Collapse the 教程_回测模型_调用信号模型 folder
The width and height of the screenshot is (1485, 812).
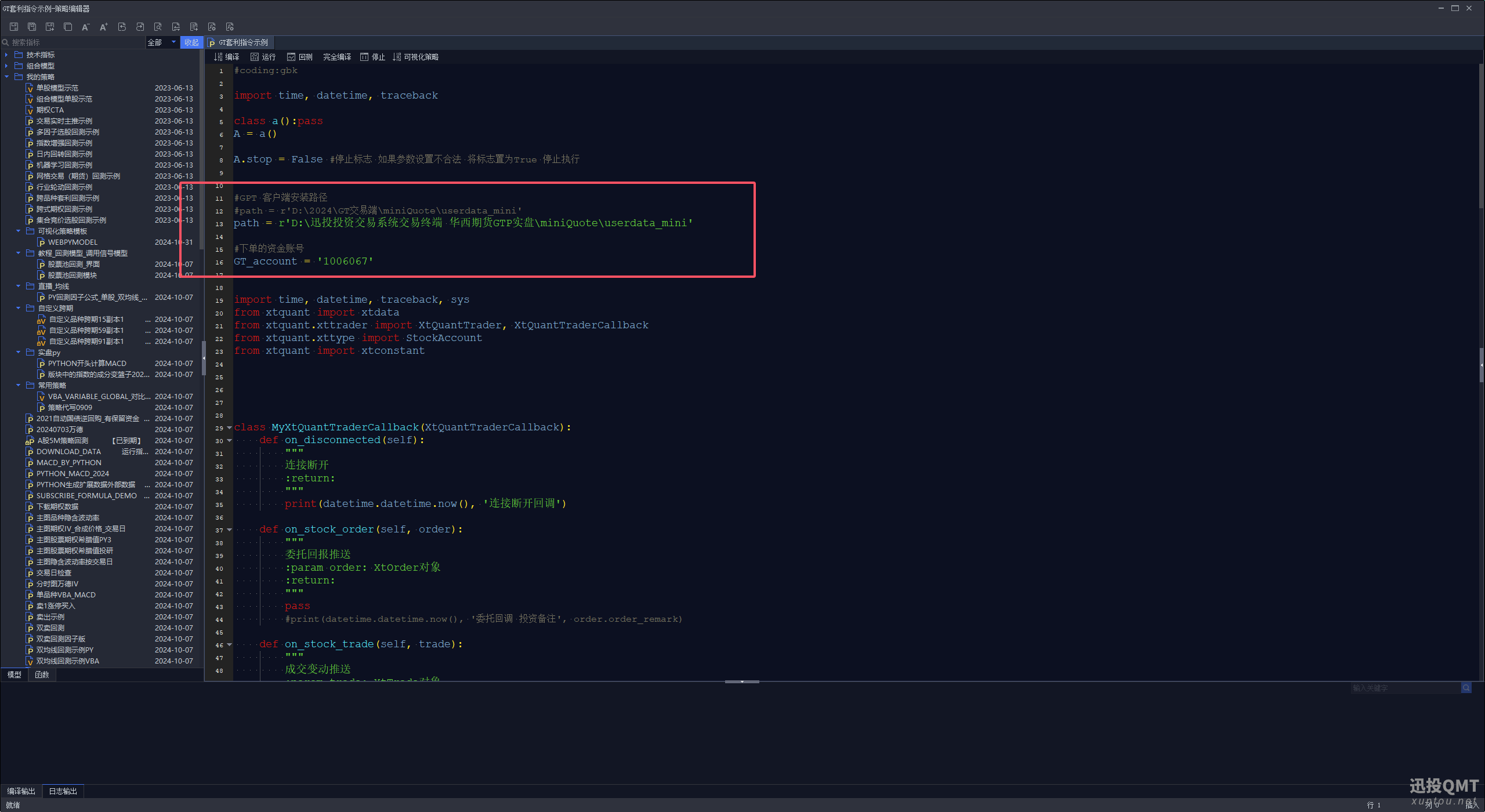pyautogui.click(x=18, y=253)
